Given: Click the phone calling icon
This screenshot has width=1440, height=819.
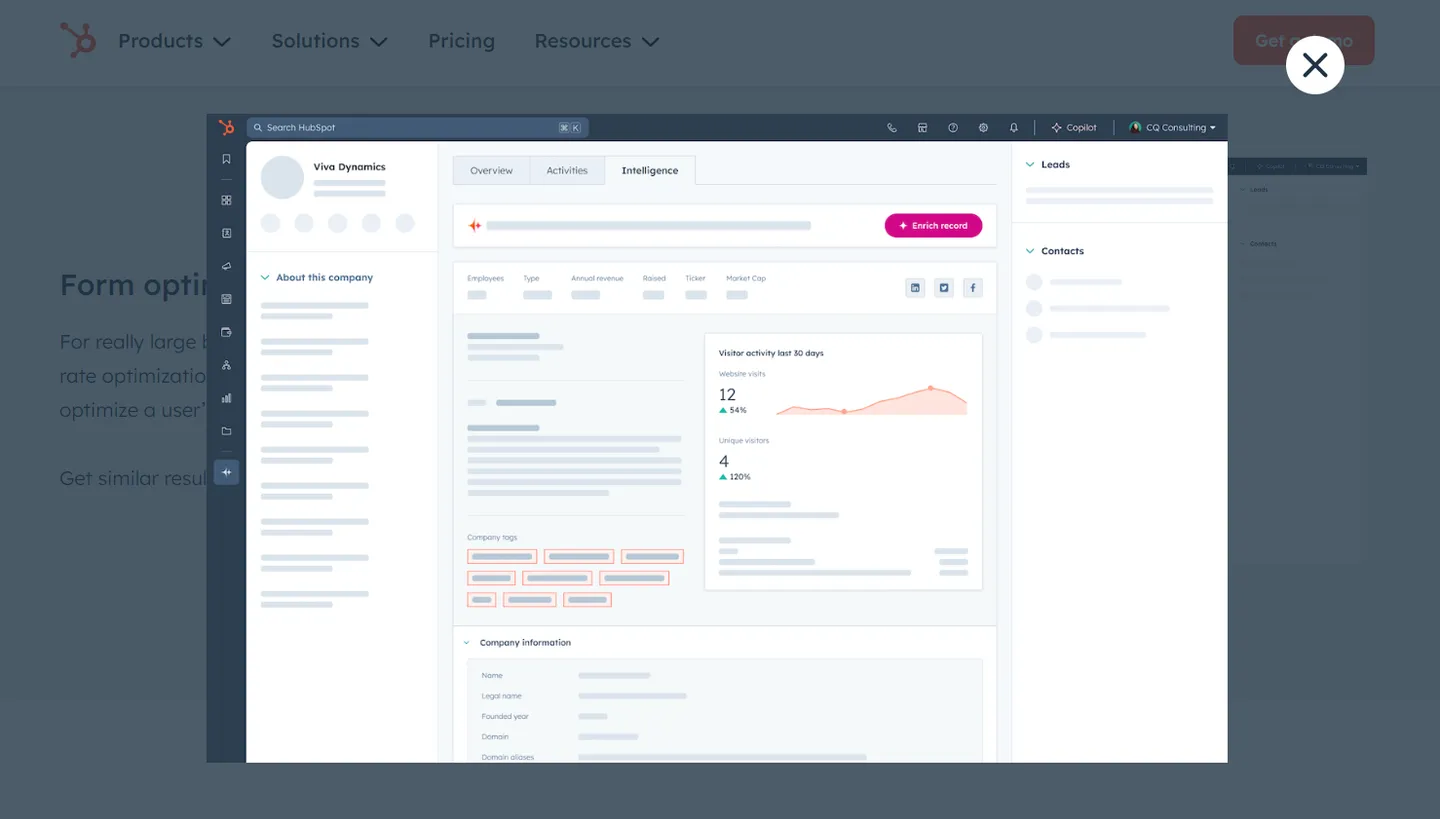Looking at the screenshot, I should tap(892, 127).
